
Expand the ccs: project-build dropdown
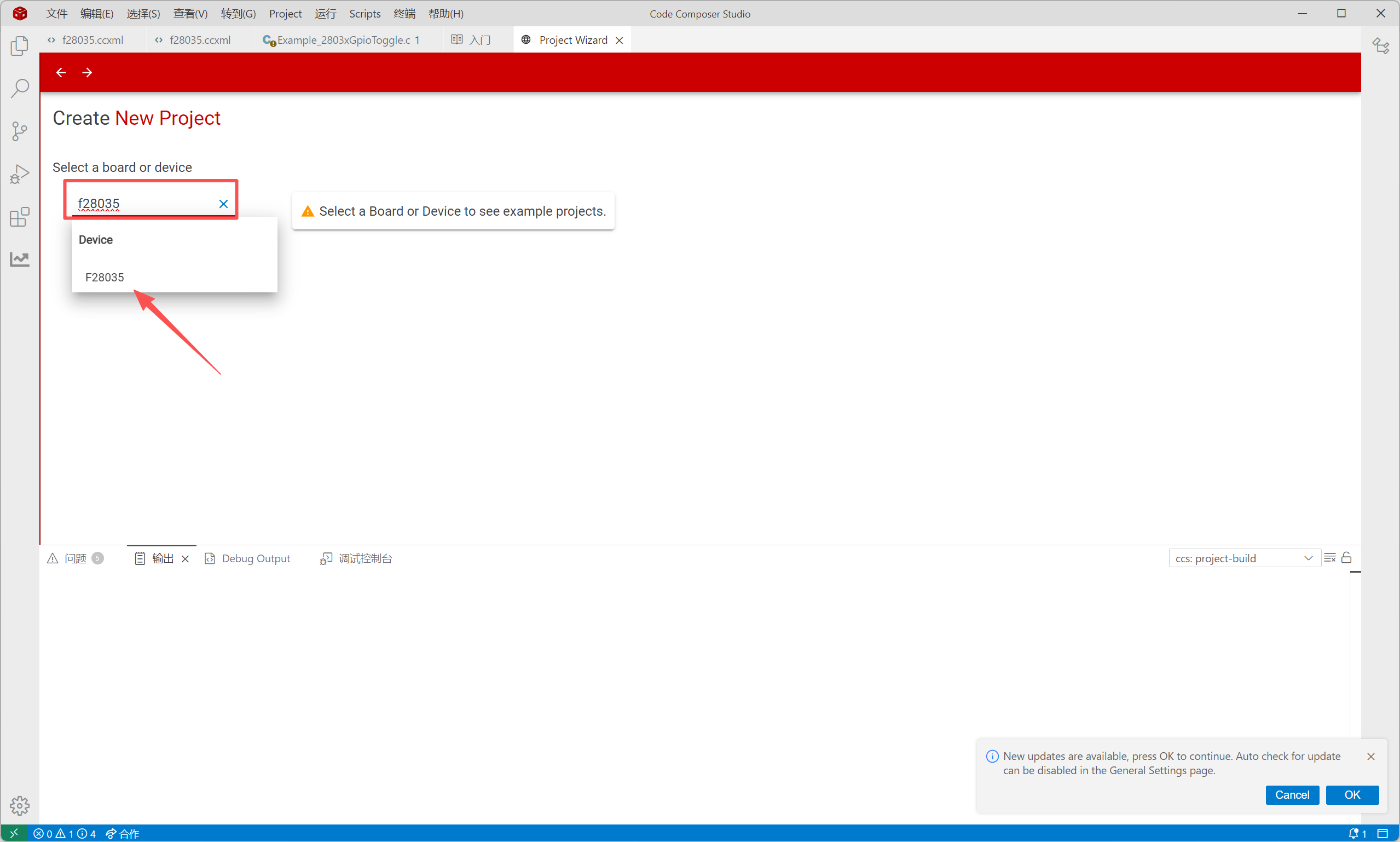pyautogui.click(x=1243, y=558)
